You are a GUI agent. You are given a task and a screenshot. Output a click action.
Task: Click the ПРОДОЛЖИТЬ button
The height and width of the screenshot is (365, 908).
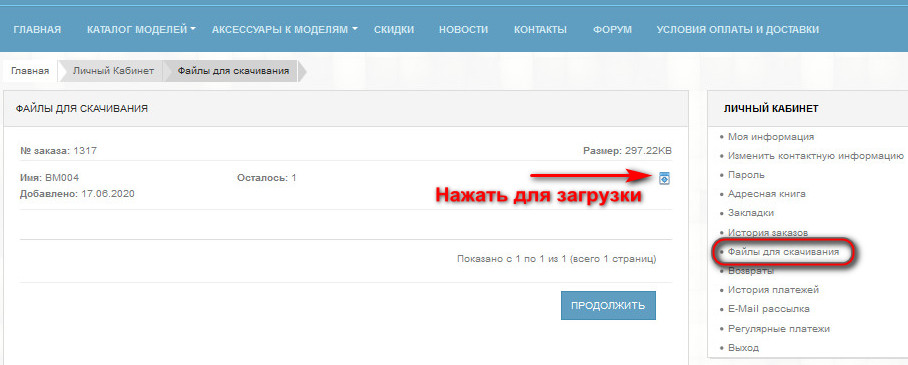(608, 306)
